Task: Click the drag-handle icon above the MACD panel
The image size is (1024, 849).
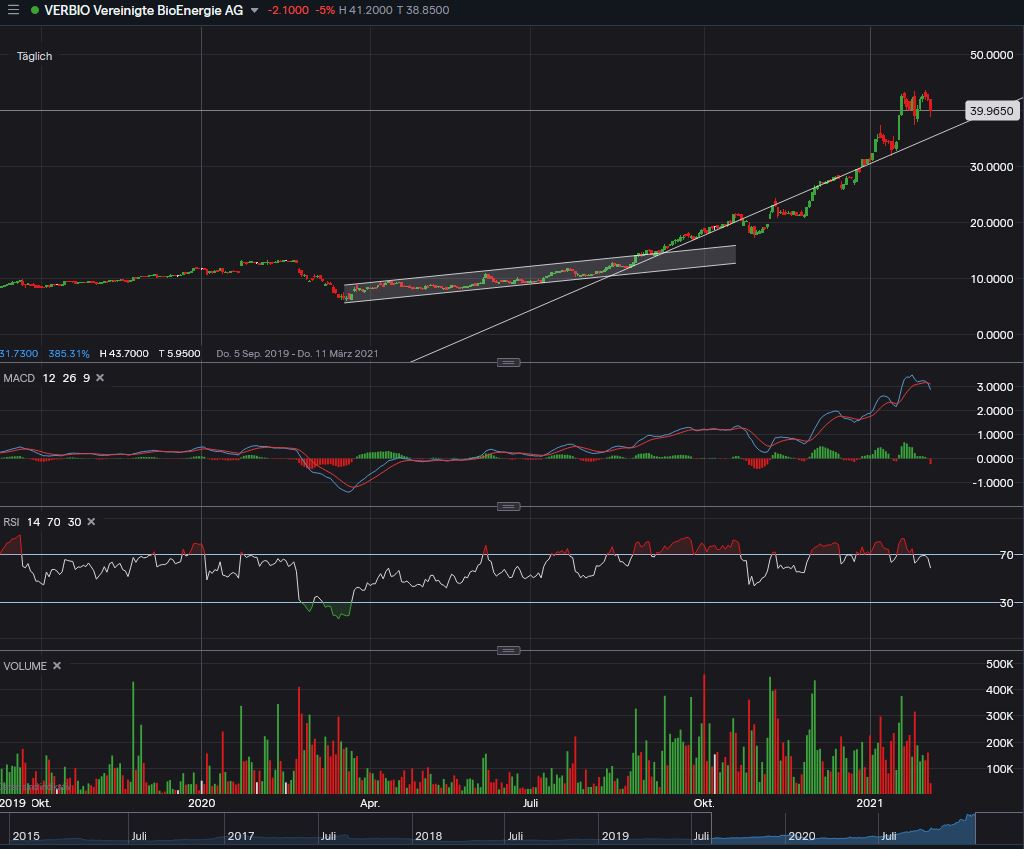Action: [x=509, y=361]
